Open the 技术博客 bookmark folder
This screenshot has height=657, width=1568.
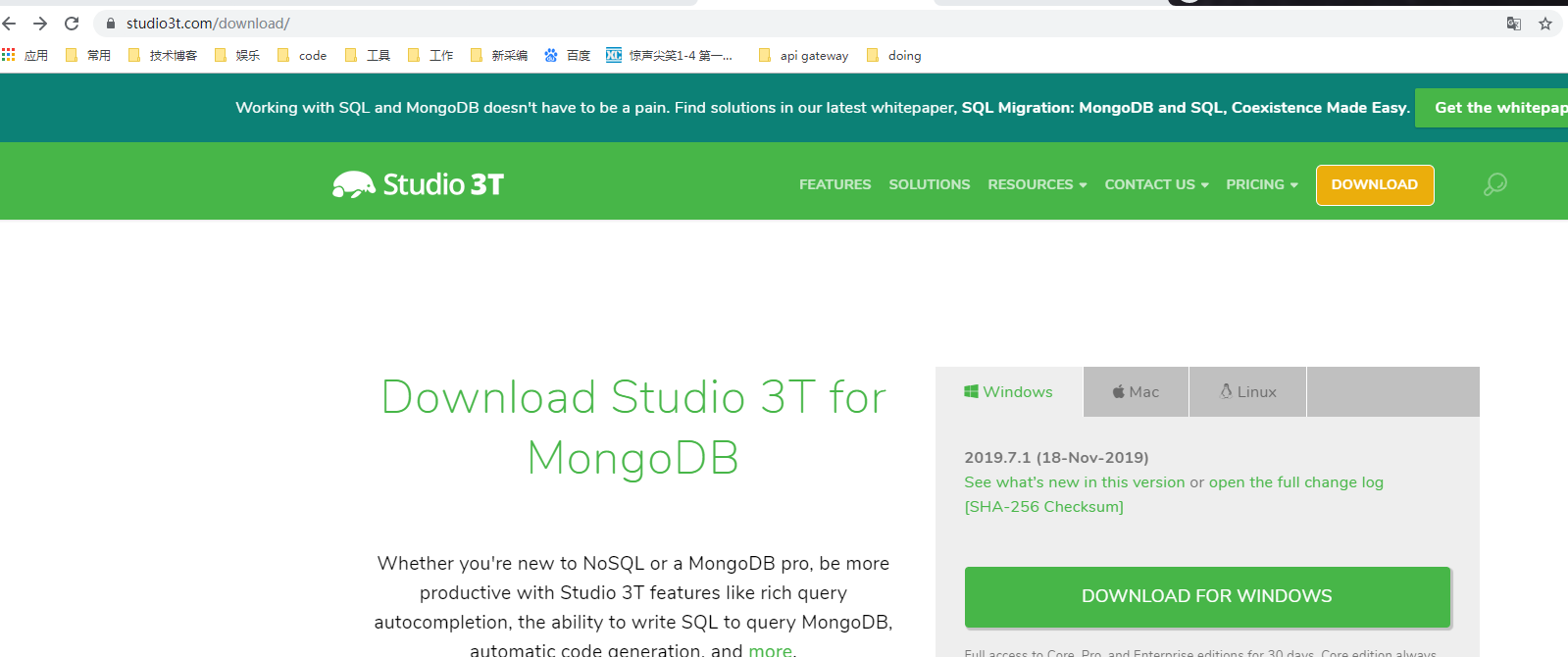(163, 55)
